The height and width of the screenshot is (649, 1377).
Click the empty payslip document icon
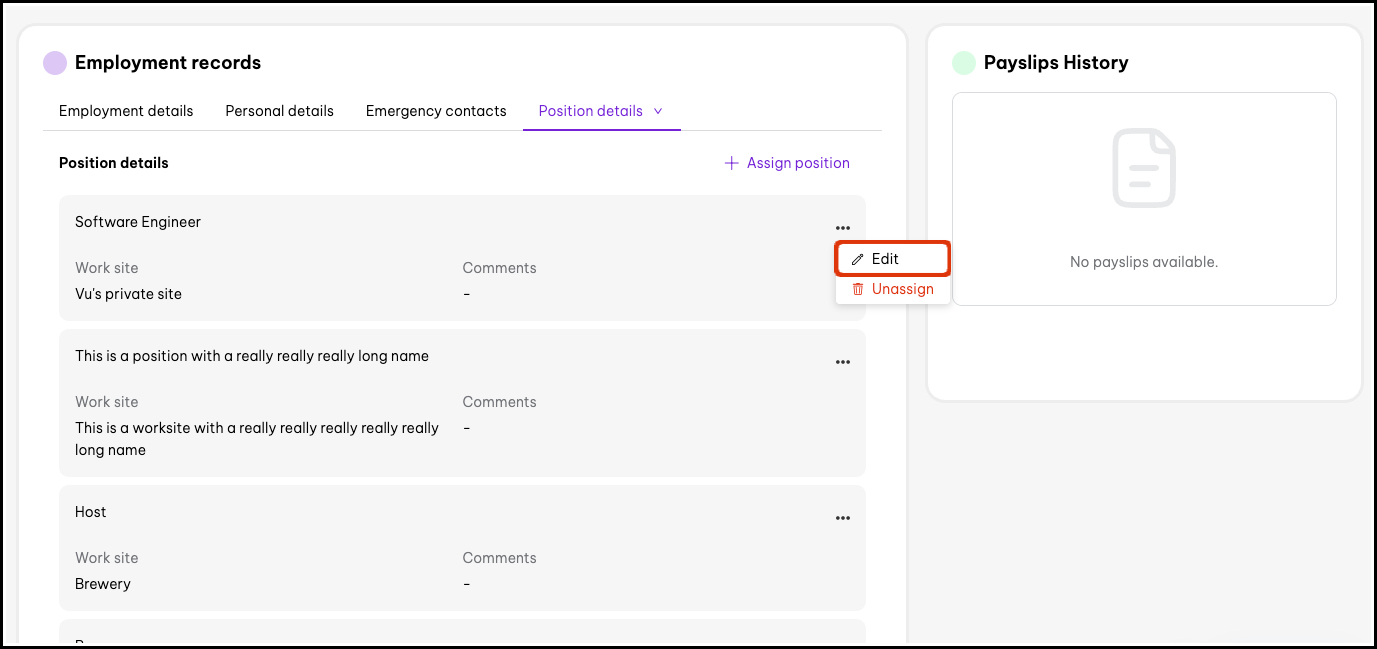coord(1144,168)
